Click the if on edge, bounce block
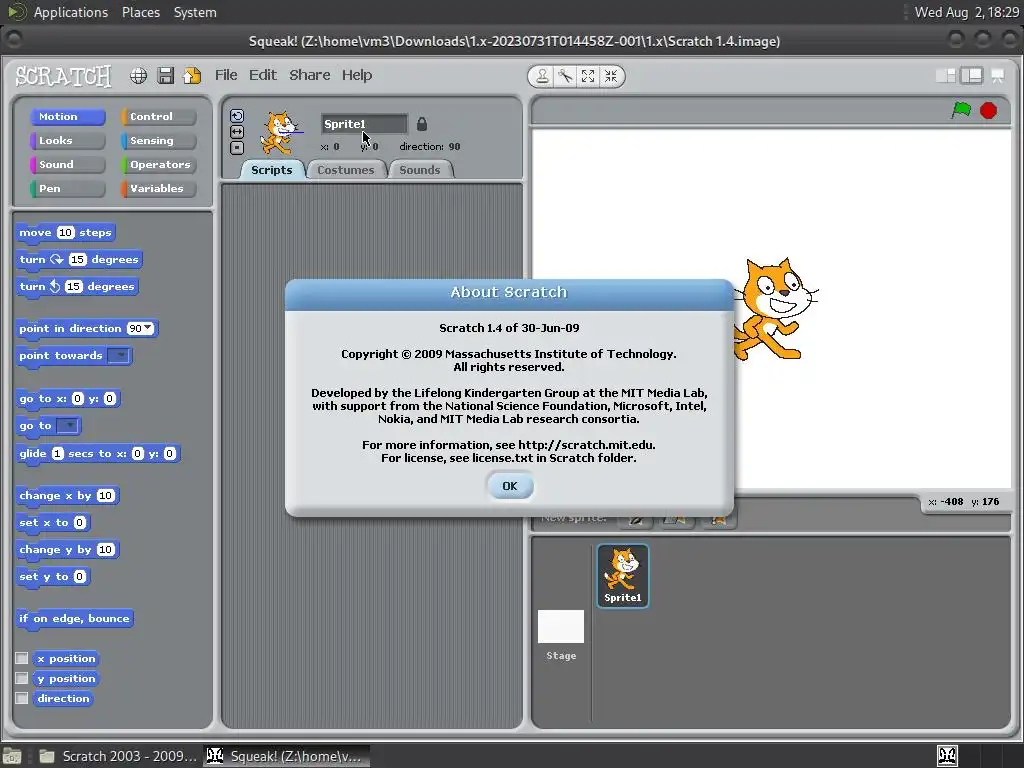The height and width of the screenshot is (768, 1024). (74, 618)
